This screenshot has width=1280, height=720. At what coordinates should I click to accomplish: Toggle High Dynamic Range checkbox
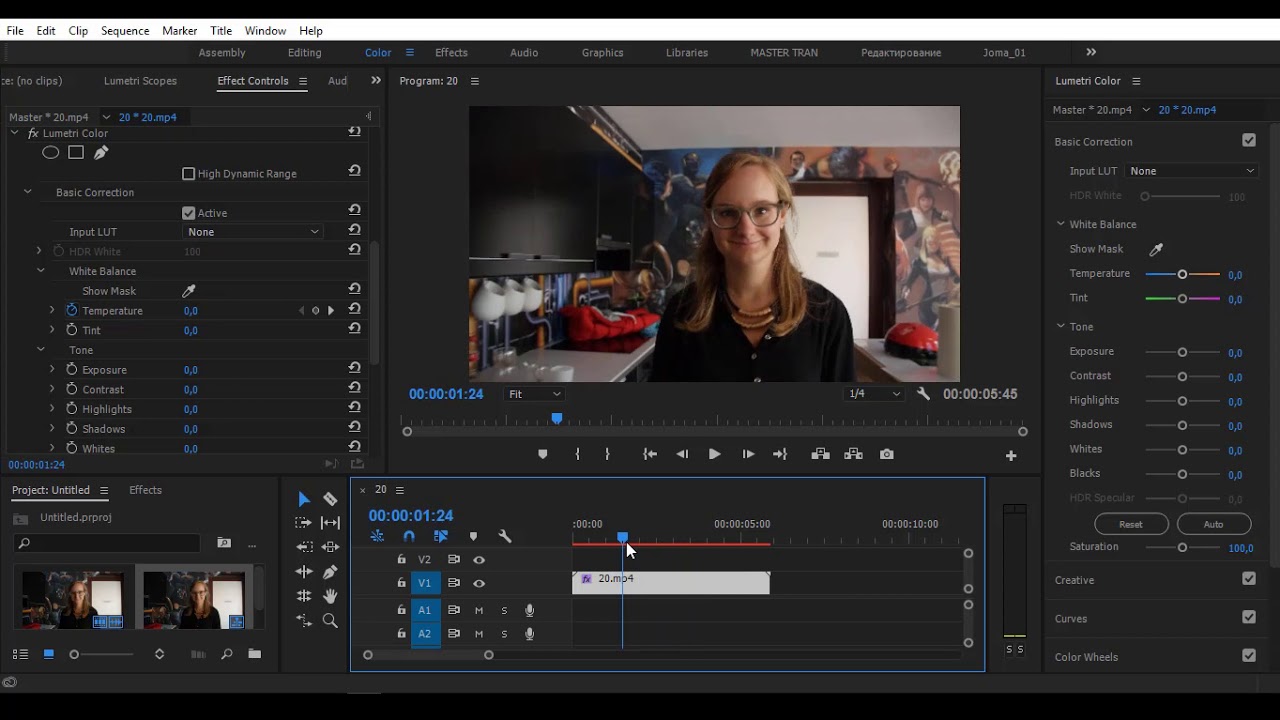point(188,174)
